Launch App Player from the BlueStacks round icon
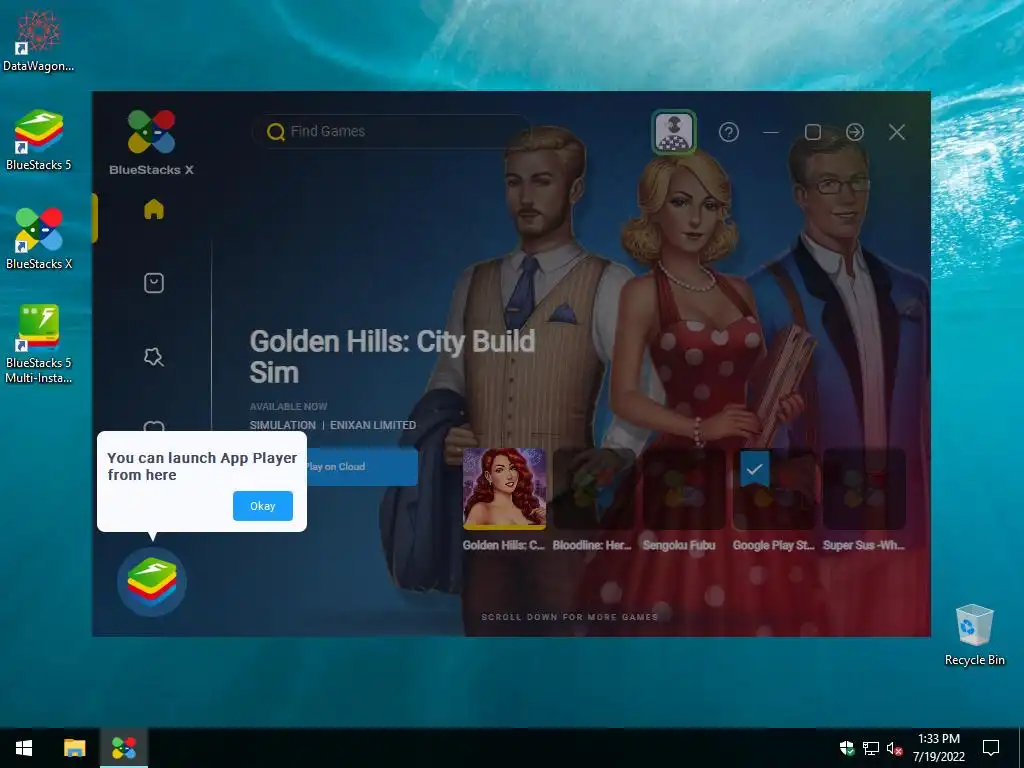The image size is (1024, 768). click(x=152, y=582)
